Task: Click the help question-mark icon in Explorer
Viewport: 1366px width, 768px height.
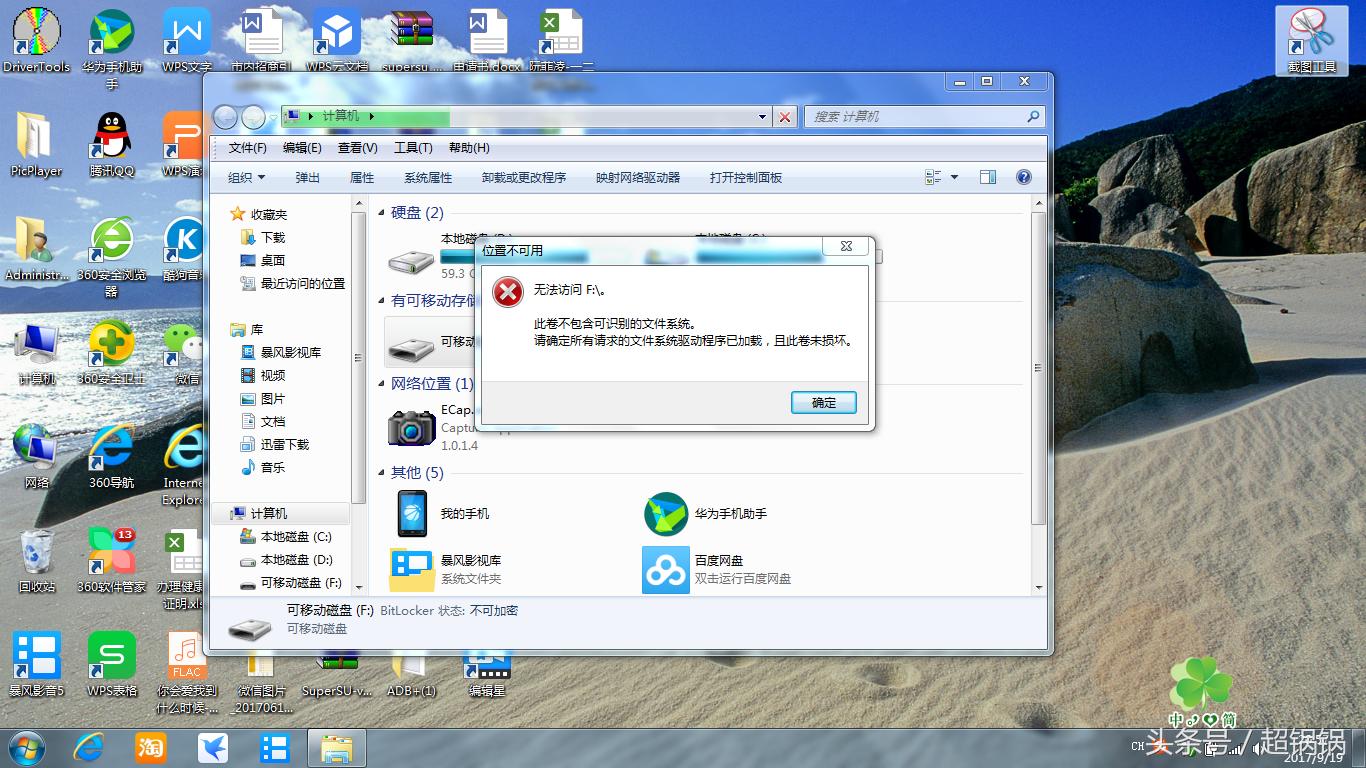Action: tap(1022, 177)
